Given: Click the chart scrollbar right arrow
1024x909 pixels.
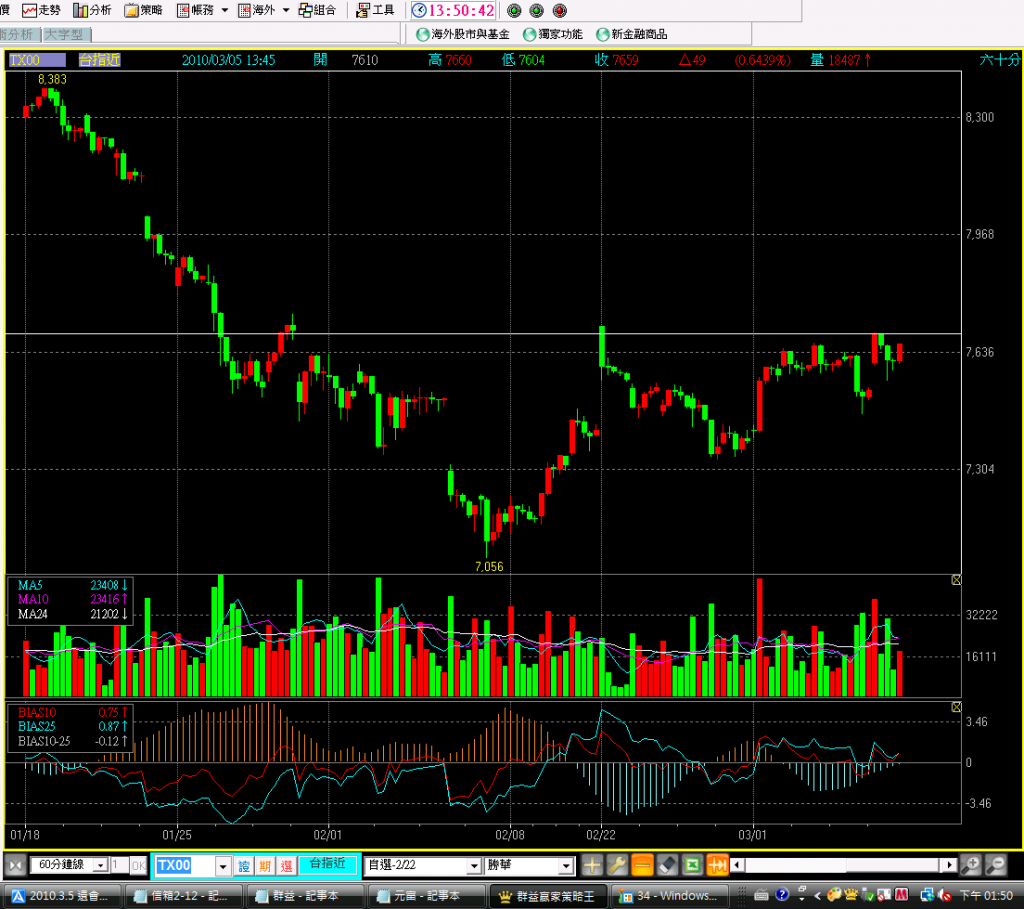Looking at the screenshot, I should [x=950, y=865].
